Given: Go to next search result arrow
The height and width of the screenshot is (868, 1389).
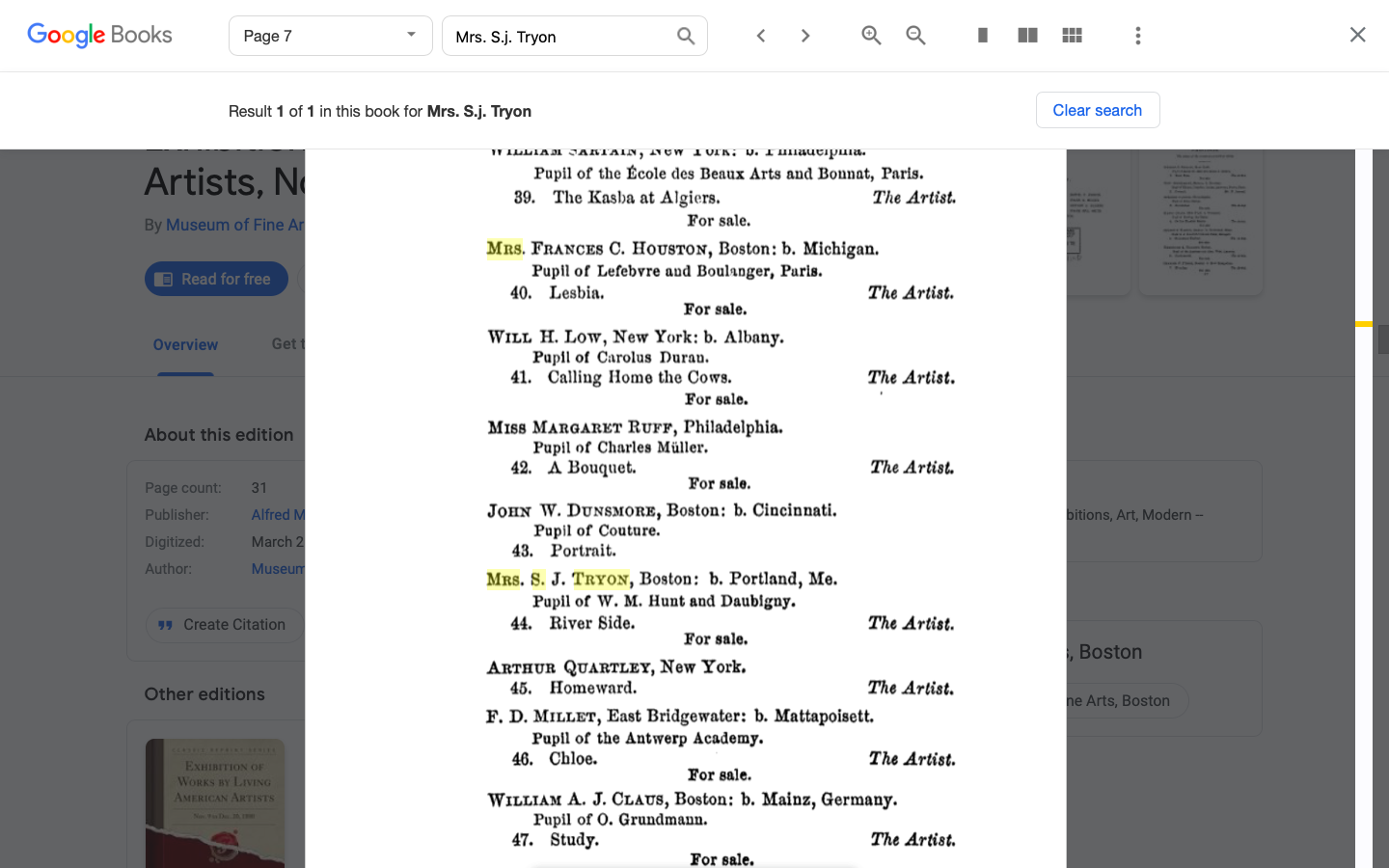Looking at the screenshot, I should (805, 36).
